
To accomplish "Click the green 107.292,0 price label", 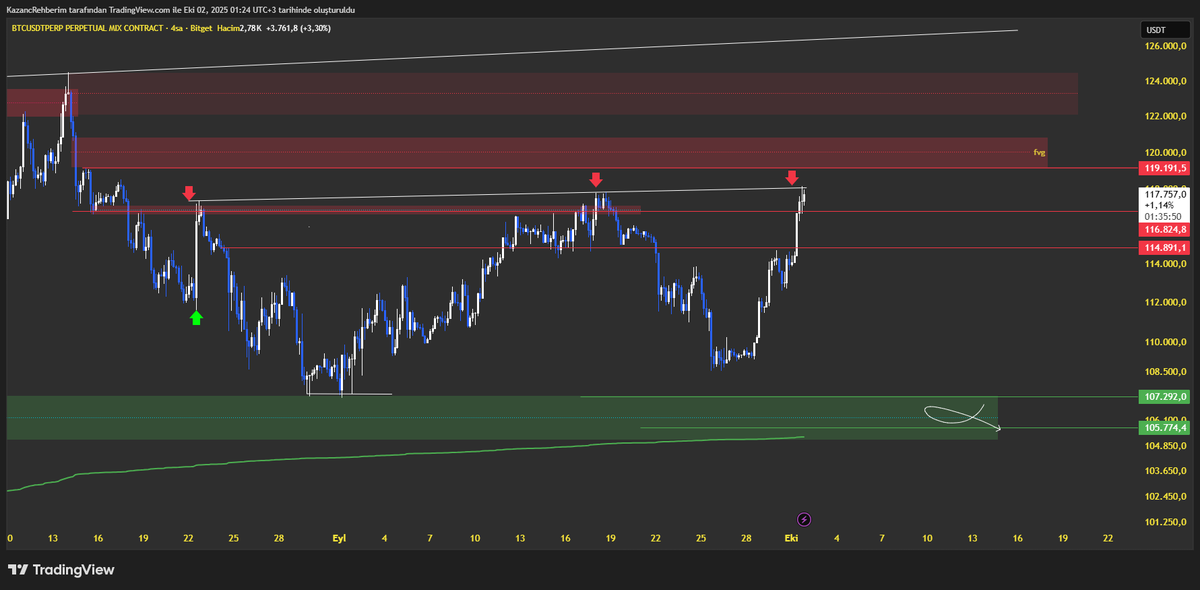I will click(1164, 397).
